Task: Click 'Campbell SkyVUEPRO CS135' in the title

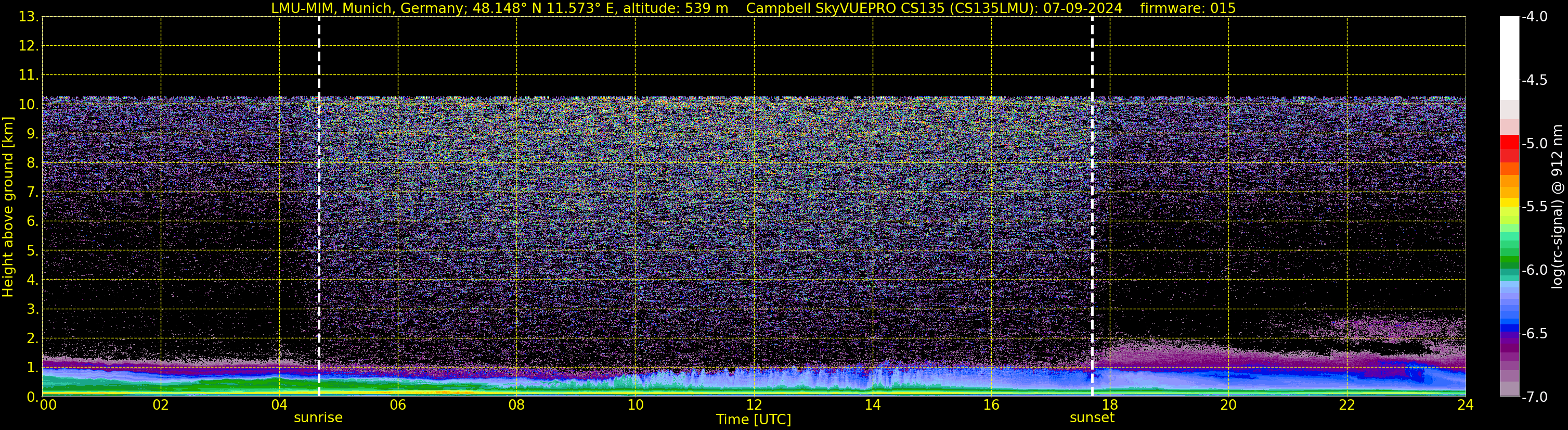Action: [845, 8]
